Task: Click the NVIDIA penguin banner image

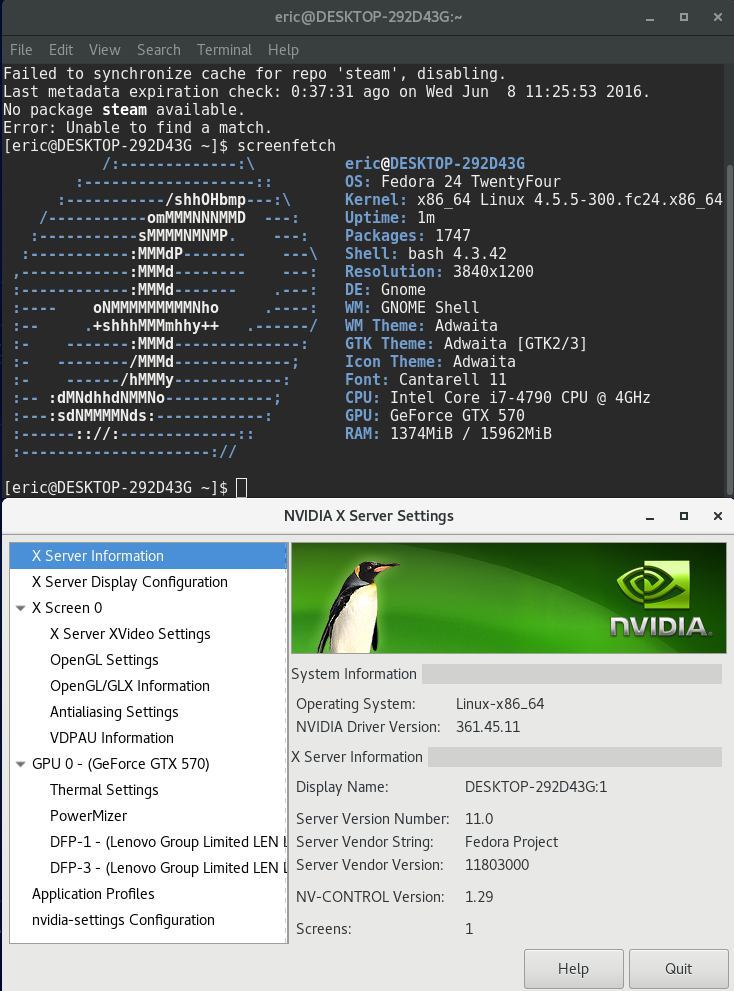Action: coord(508,598)
